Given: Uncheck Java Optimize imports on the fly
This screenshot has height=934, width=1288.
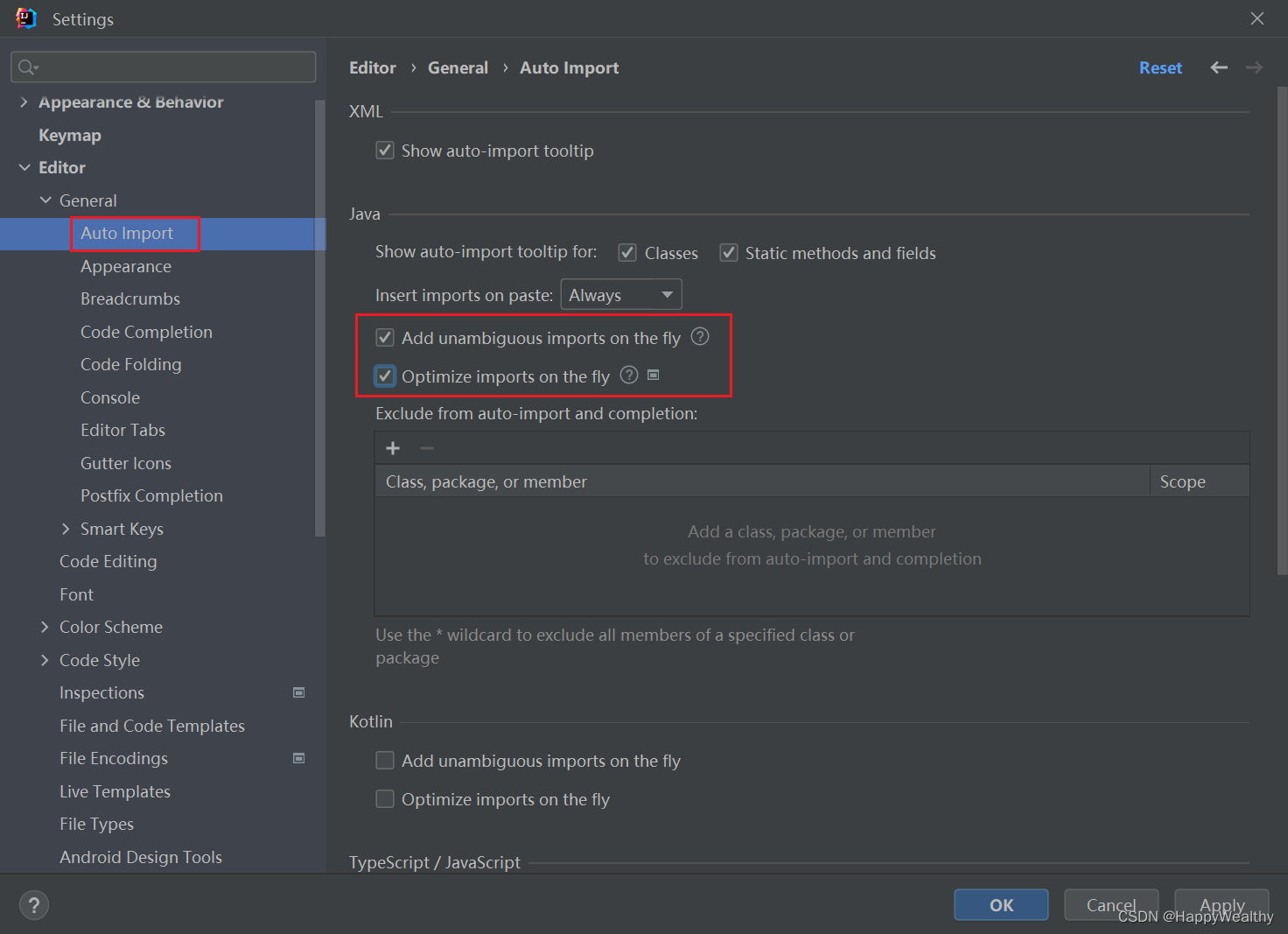Looking at the screenshot, I should (x=385, y=376).
